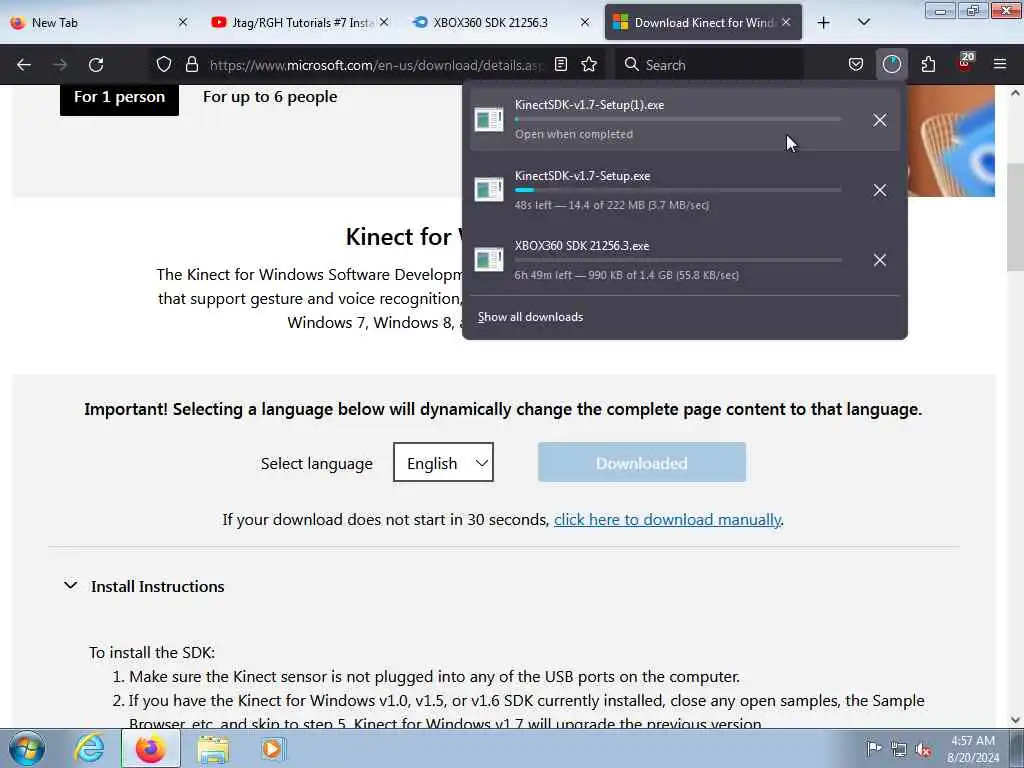The image size is (1024, 768).
Task: Click the KinectSDK-v1.7-Setup.exe file icon
Action: 488,190
